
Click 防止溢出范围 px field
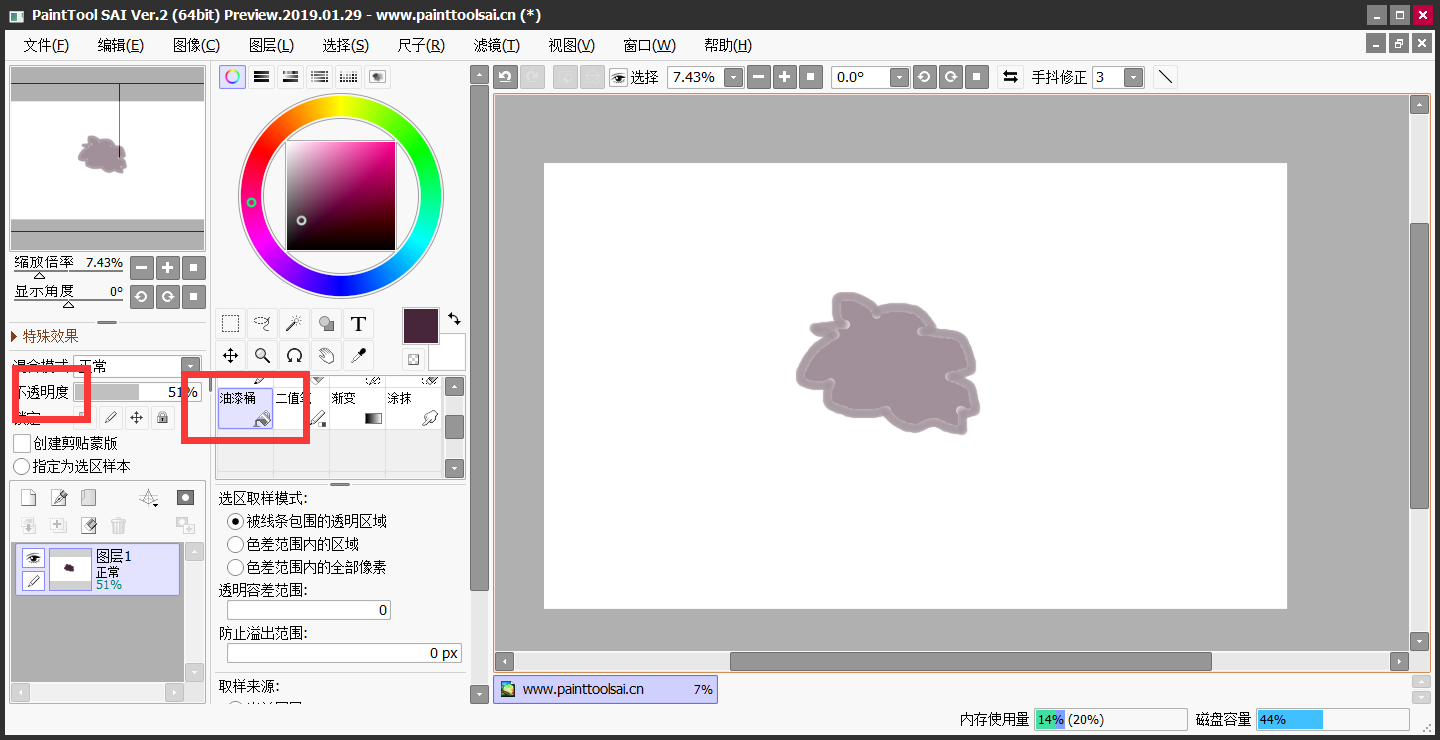(x=344, y=653)
